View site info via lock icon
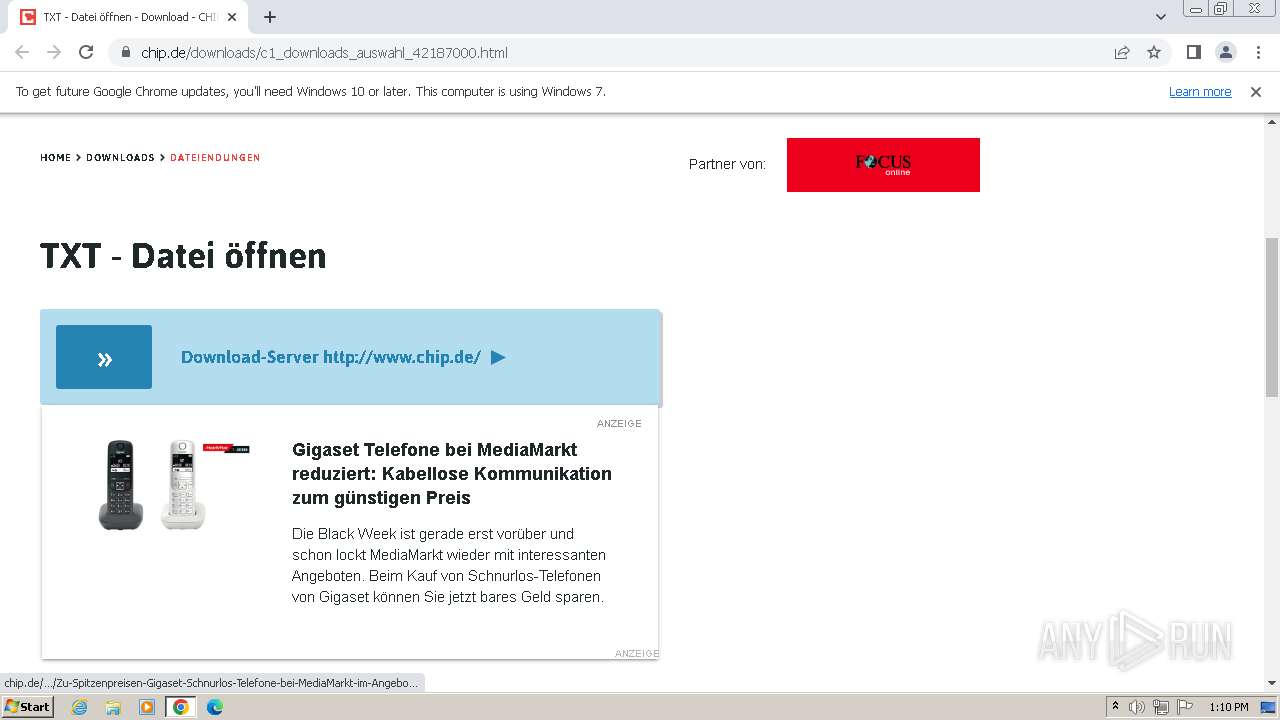 pyautogui.click(x=126, y=52)
